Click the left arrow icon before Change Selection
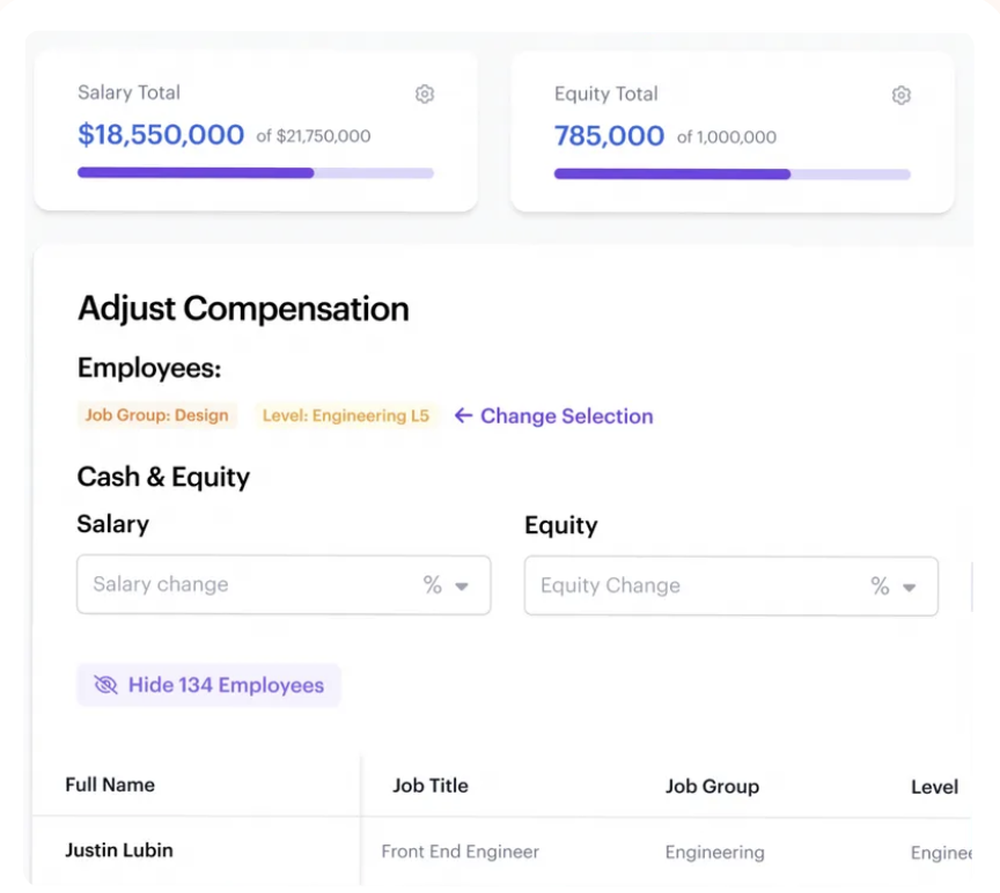This screenshot has height=893, width=1000. [464, 416]
